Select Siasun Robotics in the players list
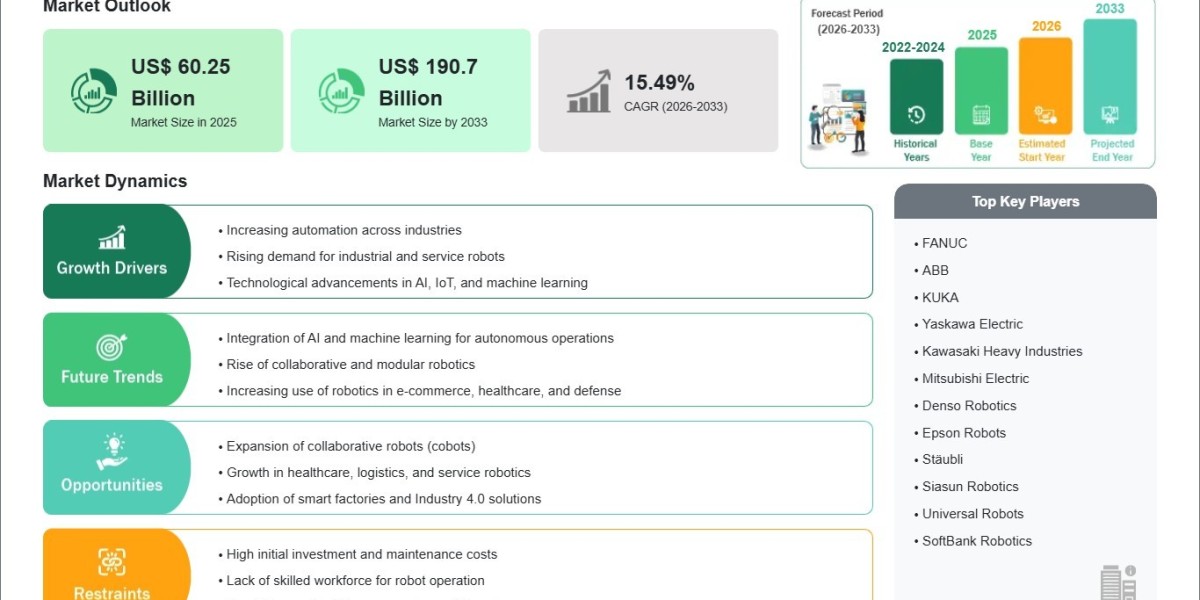This screenshot has width=1200, height=600. (x=970, y=486)
